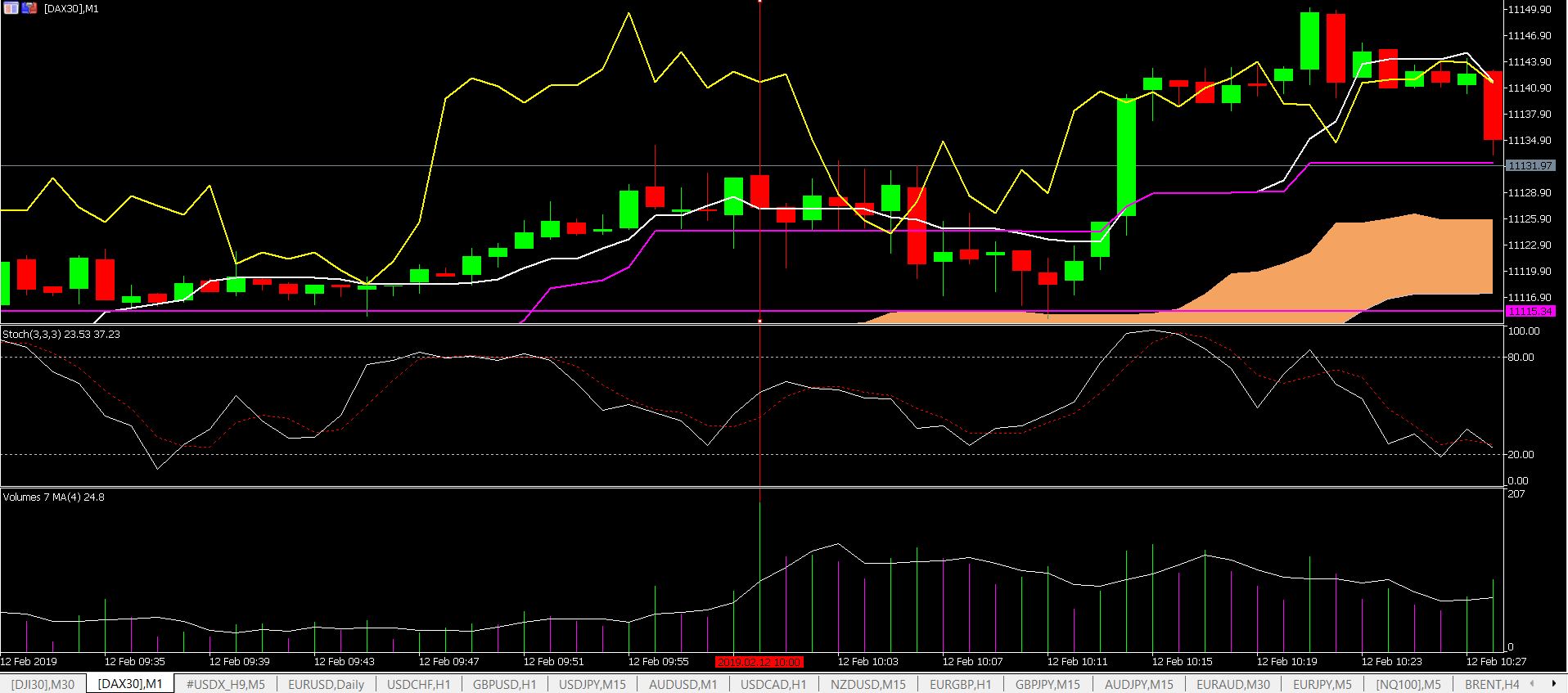The width and height of the screenshot is (1568, 693).
Task: Select the USDJPY,M15 chart tab
Action: pyautogui.click(x=592, y=684)
